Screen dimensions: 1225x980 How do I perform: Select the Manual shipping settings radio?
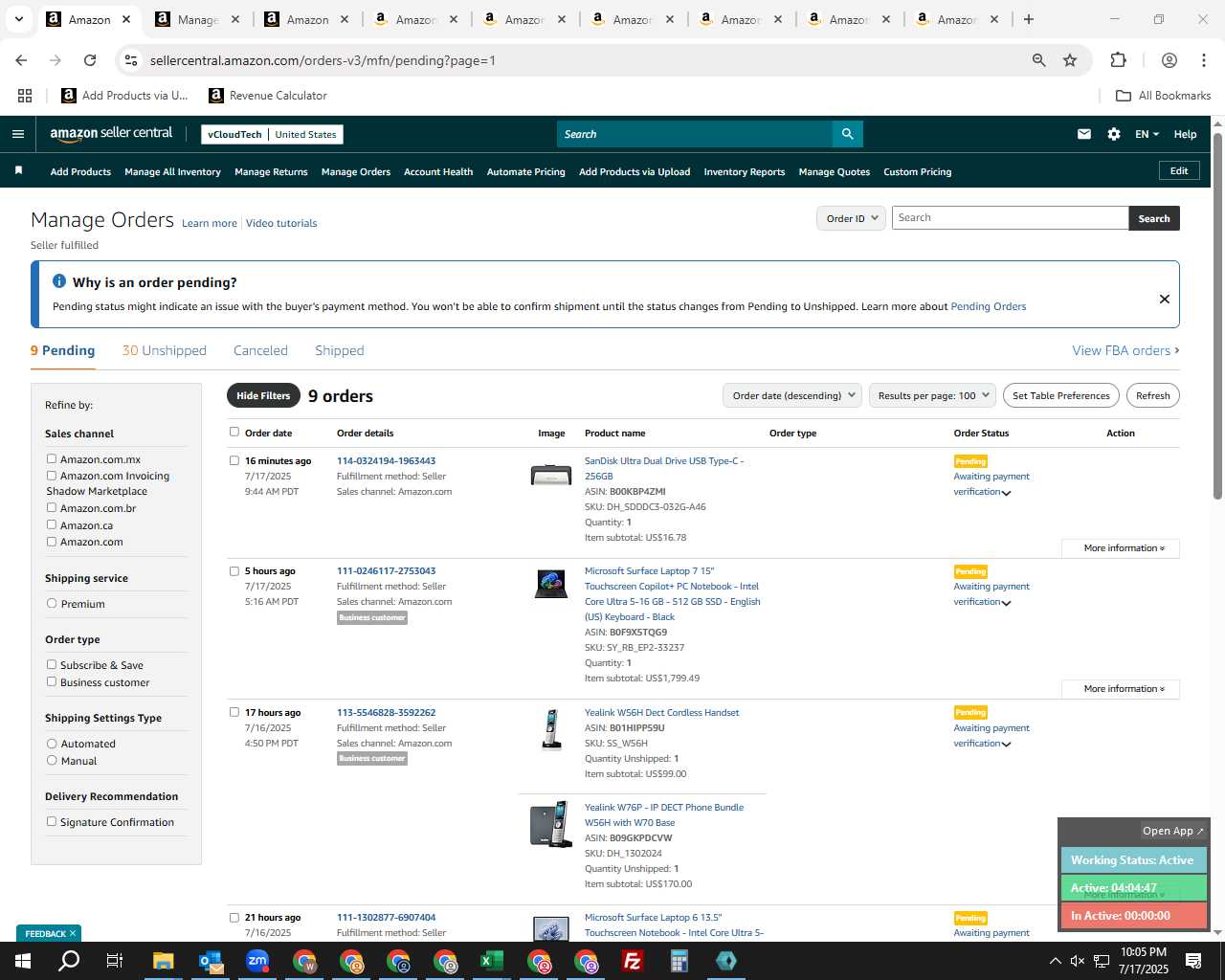point(52,760)
